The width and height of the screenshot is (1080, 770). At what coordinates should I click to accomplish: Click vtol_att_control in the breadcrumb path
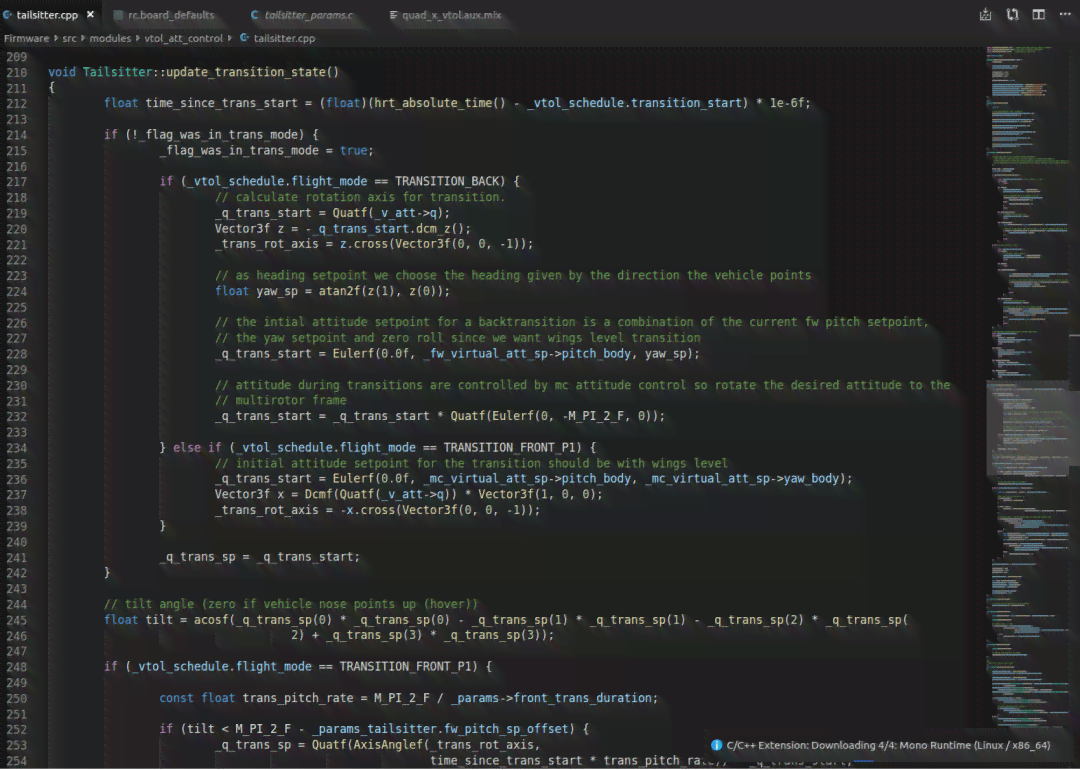tap(183, 39)
